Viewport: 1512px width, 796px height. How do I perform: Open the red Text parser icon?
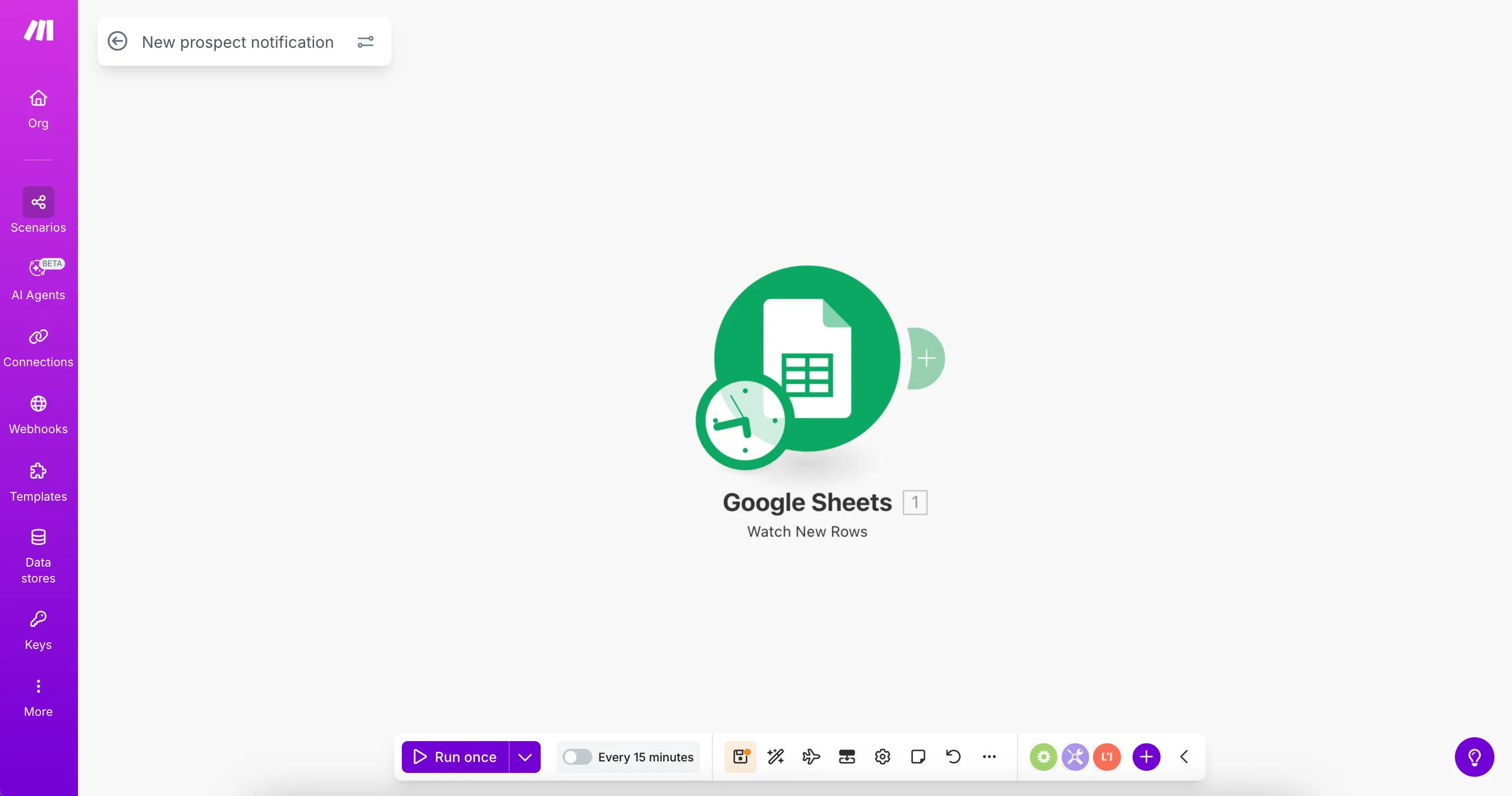click(x=1107, y=756)
